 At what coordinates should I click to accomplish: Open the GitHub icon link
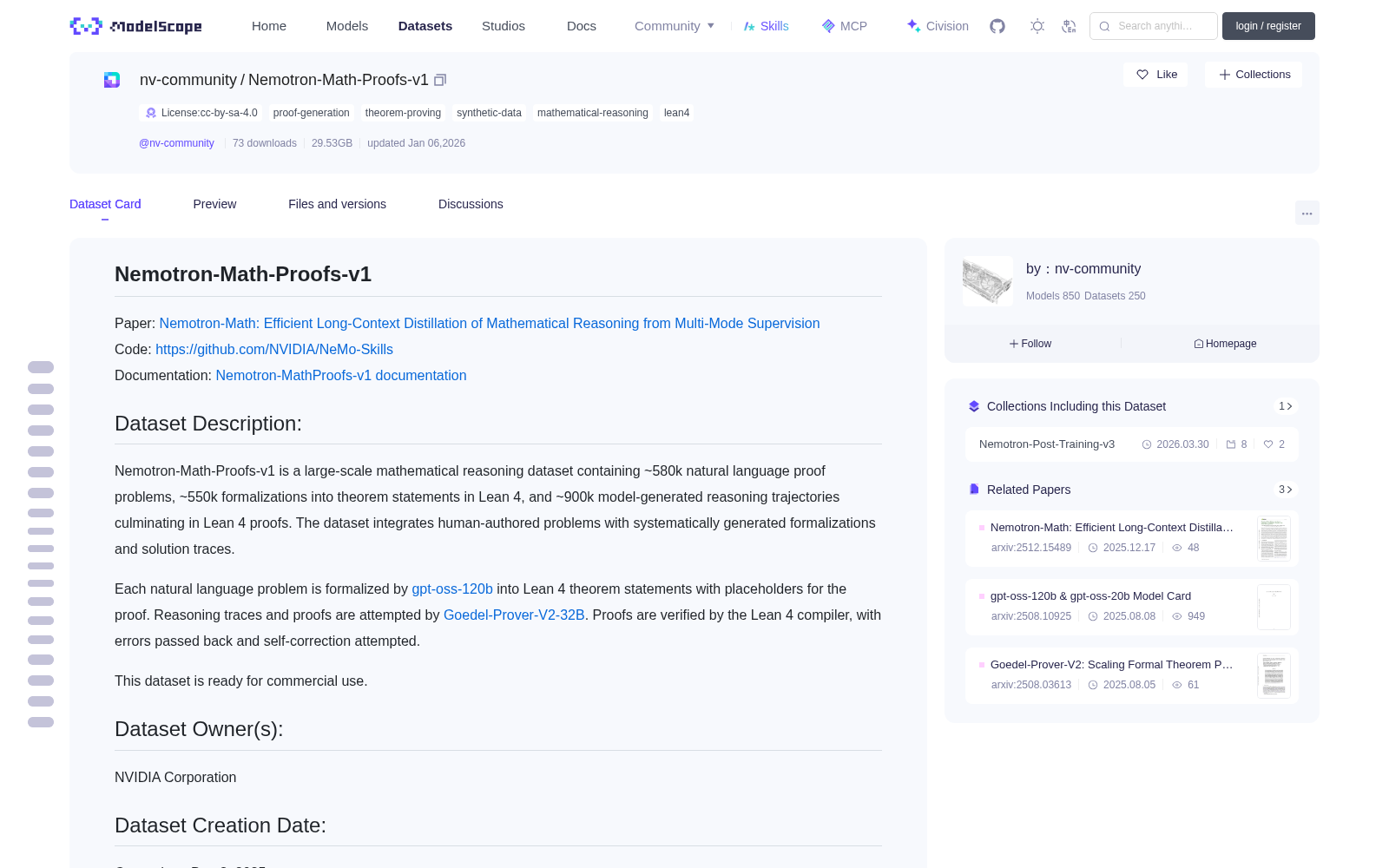tap(997, 26)
